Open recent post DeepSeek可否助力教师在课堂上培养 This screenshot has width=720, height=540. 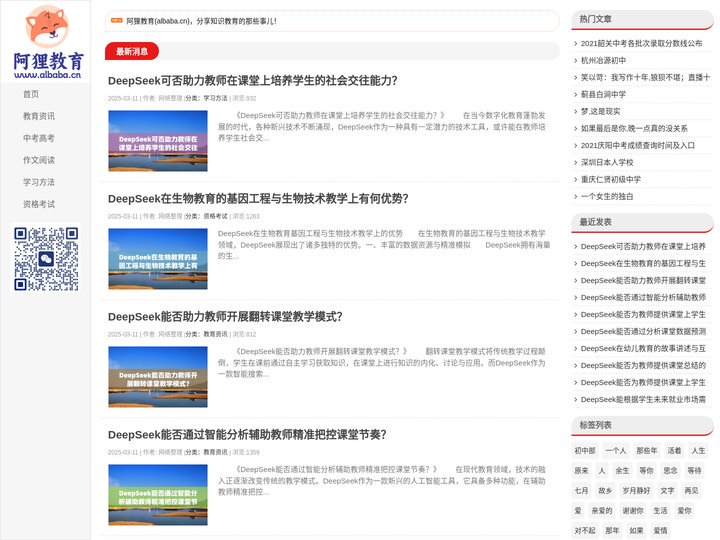[643, 247]
